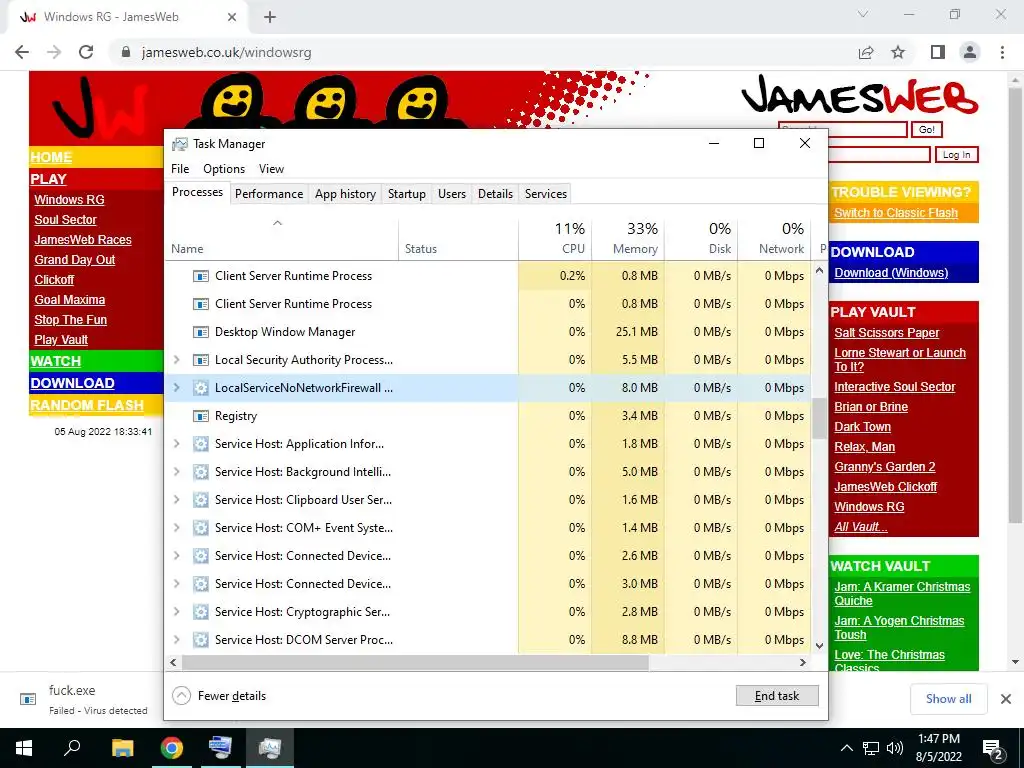Open the Chrome profile avatar
The image size is (1024, 768).
970,52
